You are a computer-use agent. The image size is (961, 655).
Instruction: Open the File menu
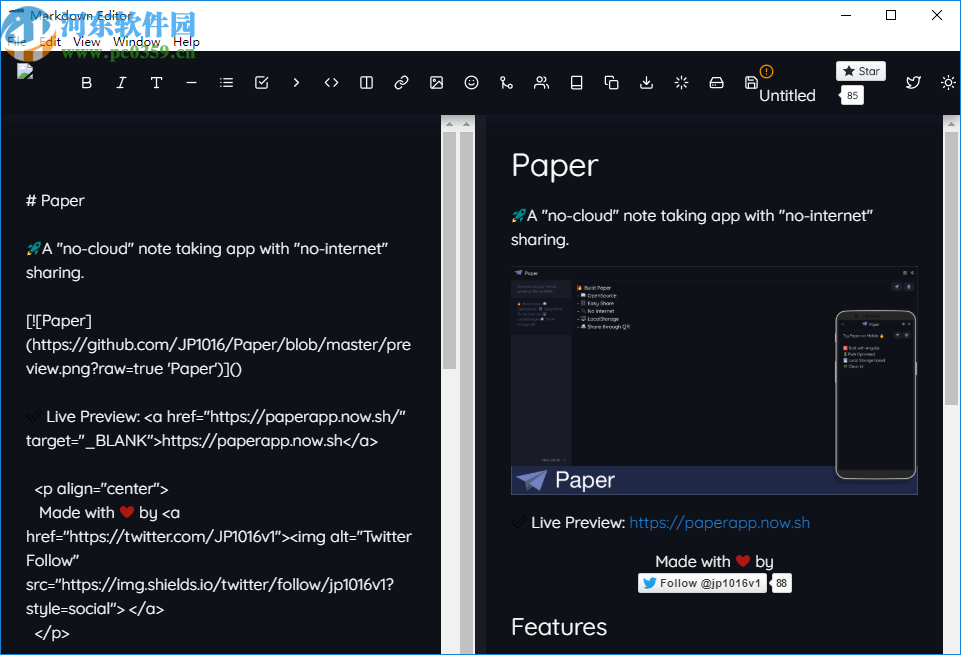pyautogui.click(x=17, y=41)
